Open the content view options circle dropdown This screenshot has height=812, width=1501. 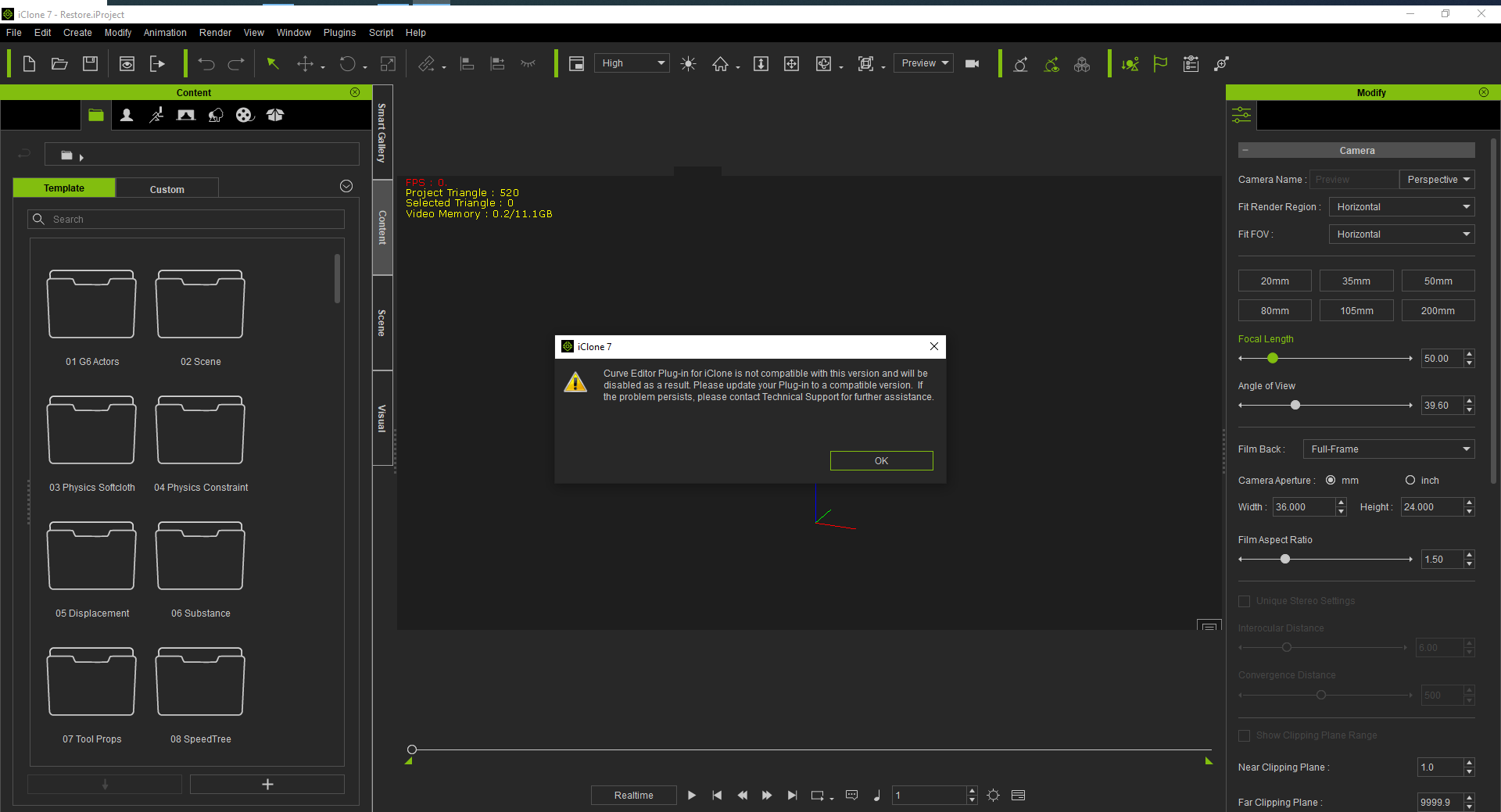(346, 186)
